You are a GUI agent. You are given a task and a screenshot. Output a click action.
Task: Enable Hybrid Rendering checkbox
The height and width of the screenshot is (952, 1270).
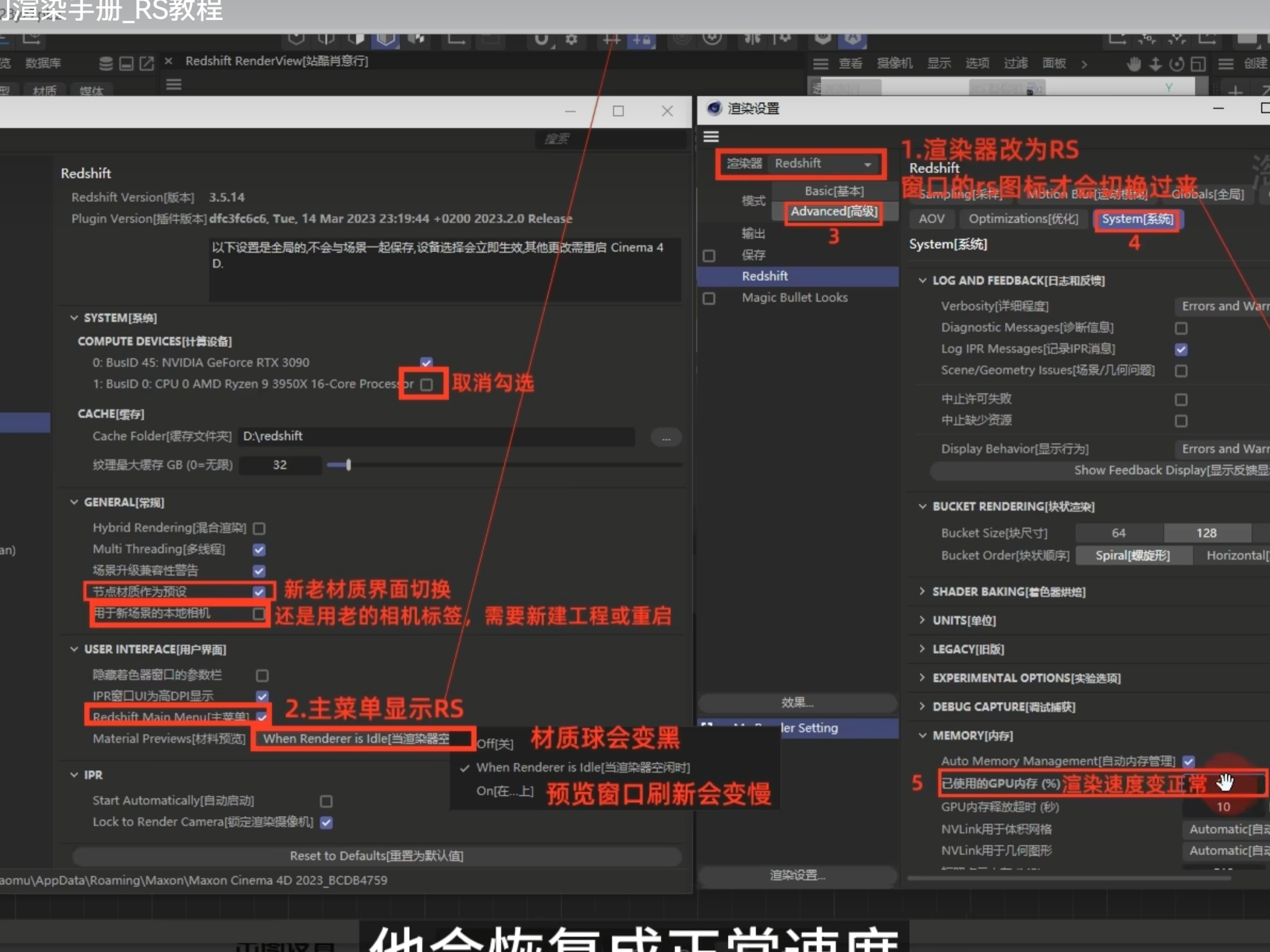(259, 528)
